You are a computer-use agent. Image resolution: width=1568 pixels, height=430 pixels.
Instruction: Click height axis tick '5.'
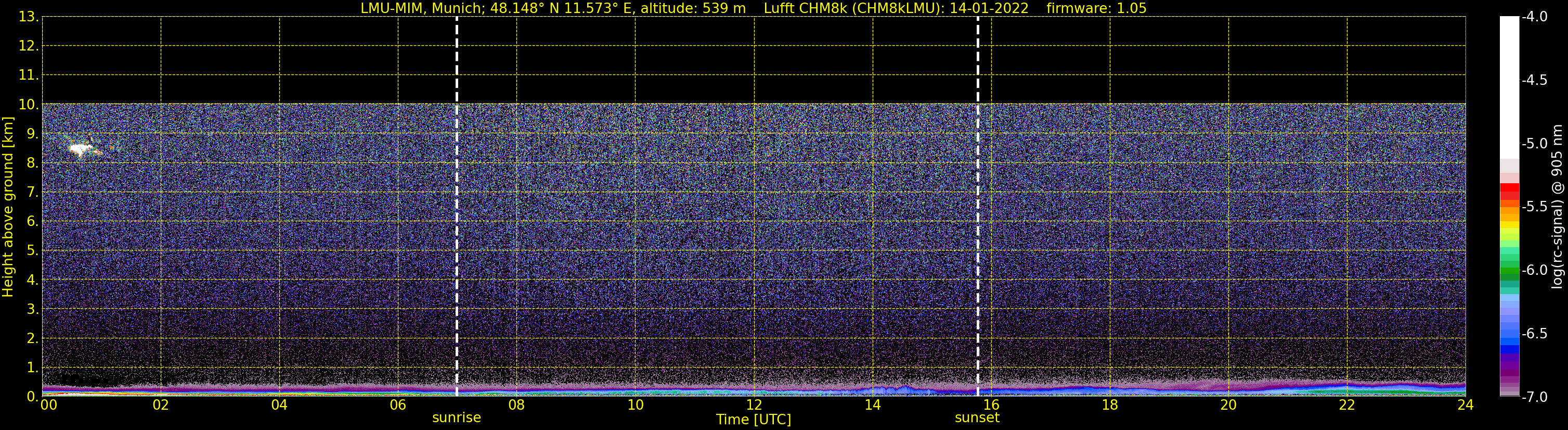pyautogui.click(x=32, y=250)
